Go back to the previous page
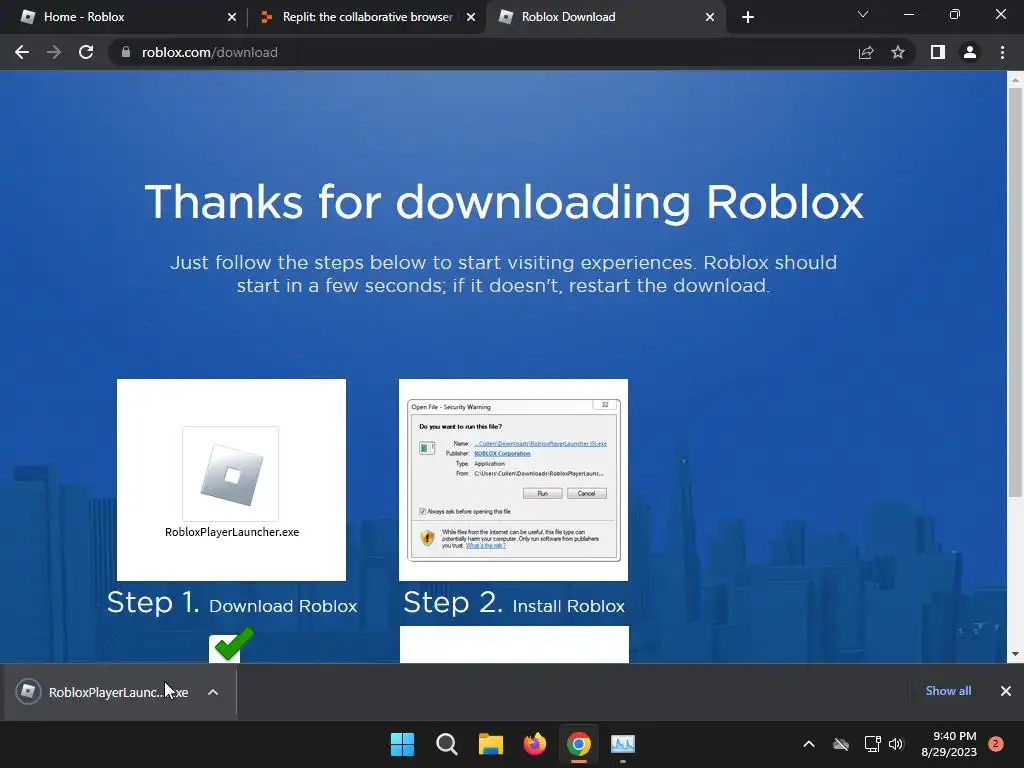The height and width of the screenshot is (768, 1024). pyautogui.click(x=22, y=52)
